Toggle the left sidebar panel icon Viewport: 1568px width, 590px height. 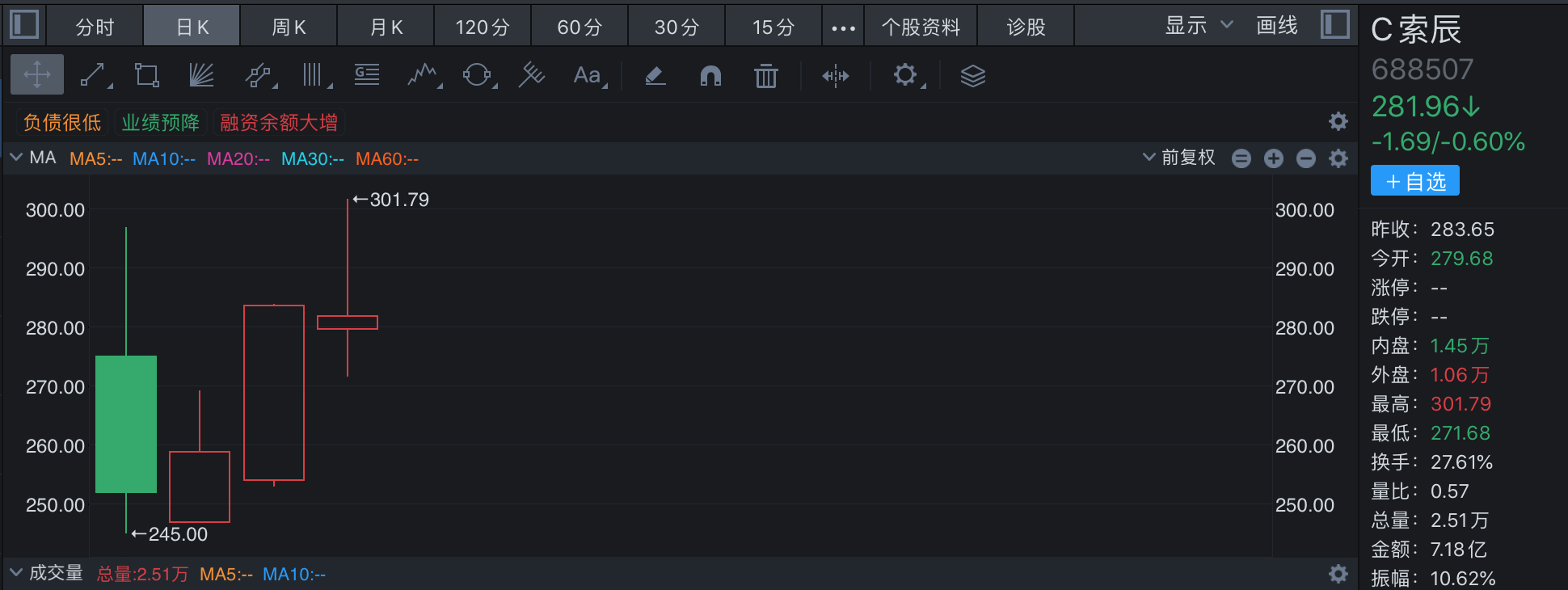[x=24, y=24]
